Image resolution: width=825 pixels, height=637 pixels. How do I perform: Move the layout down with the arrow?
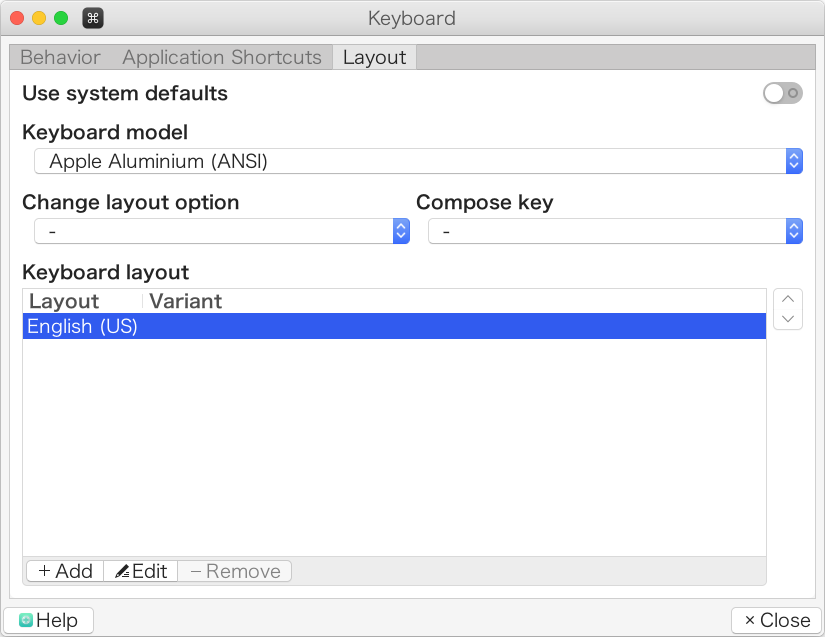click(788, 319)
